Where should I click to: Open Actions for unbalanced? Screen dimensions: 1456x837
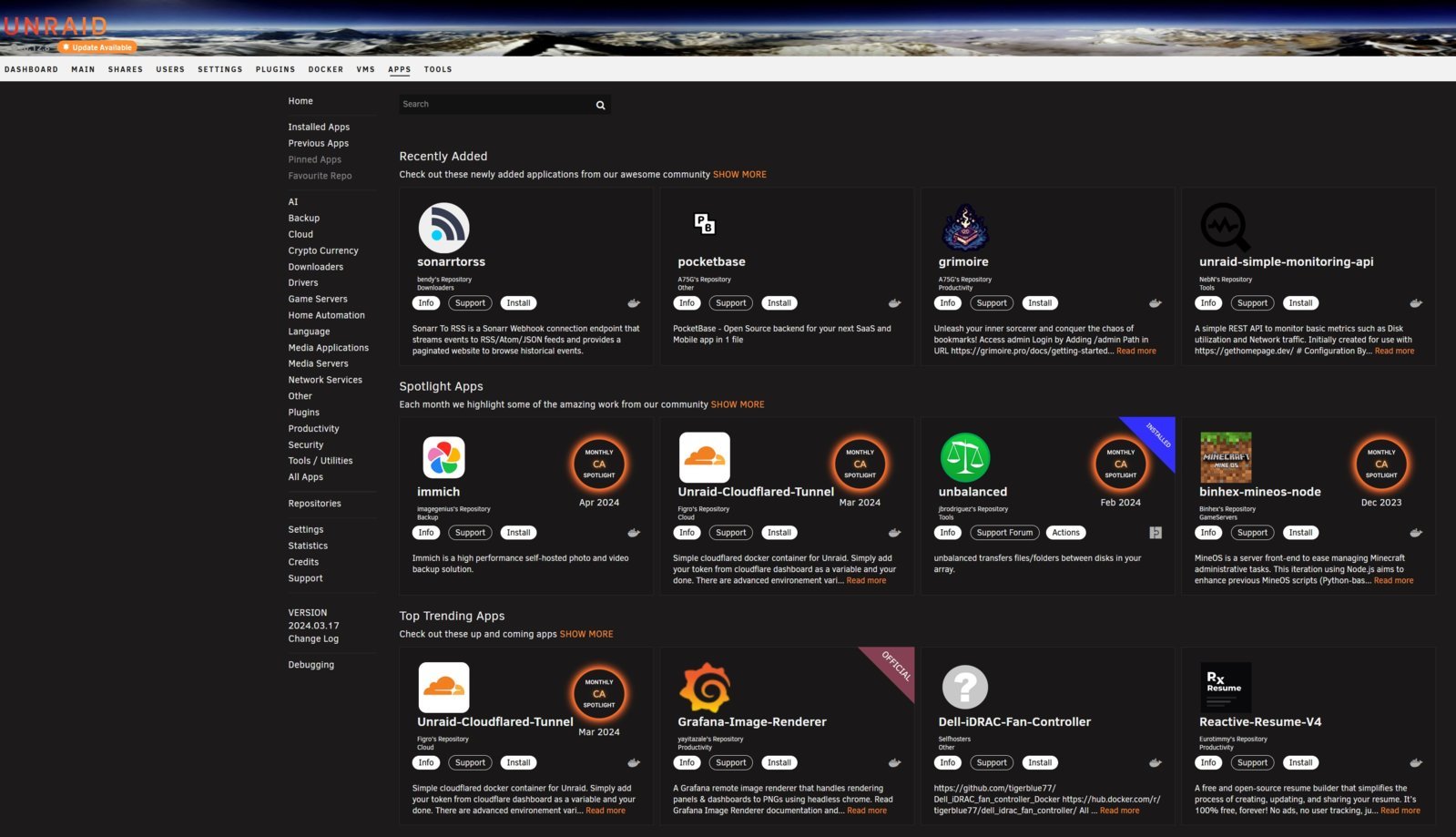(1065, 533)
